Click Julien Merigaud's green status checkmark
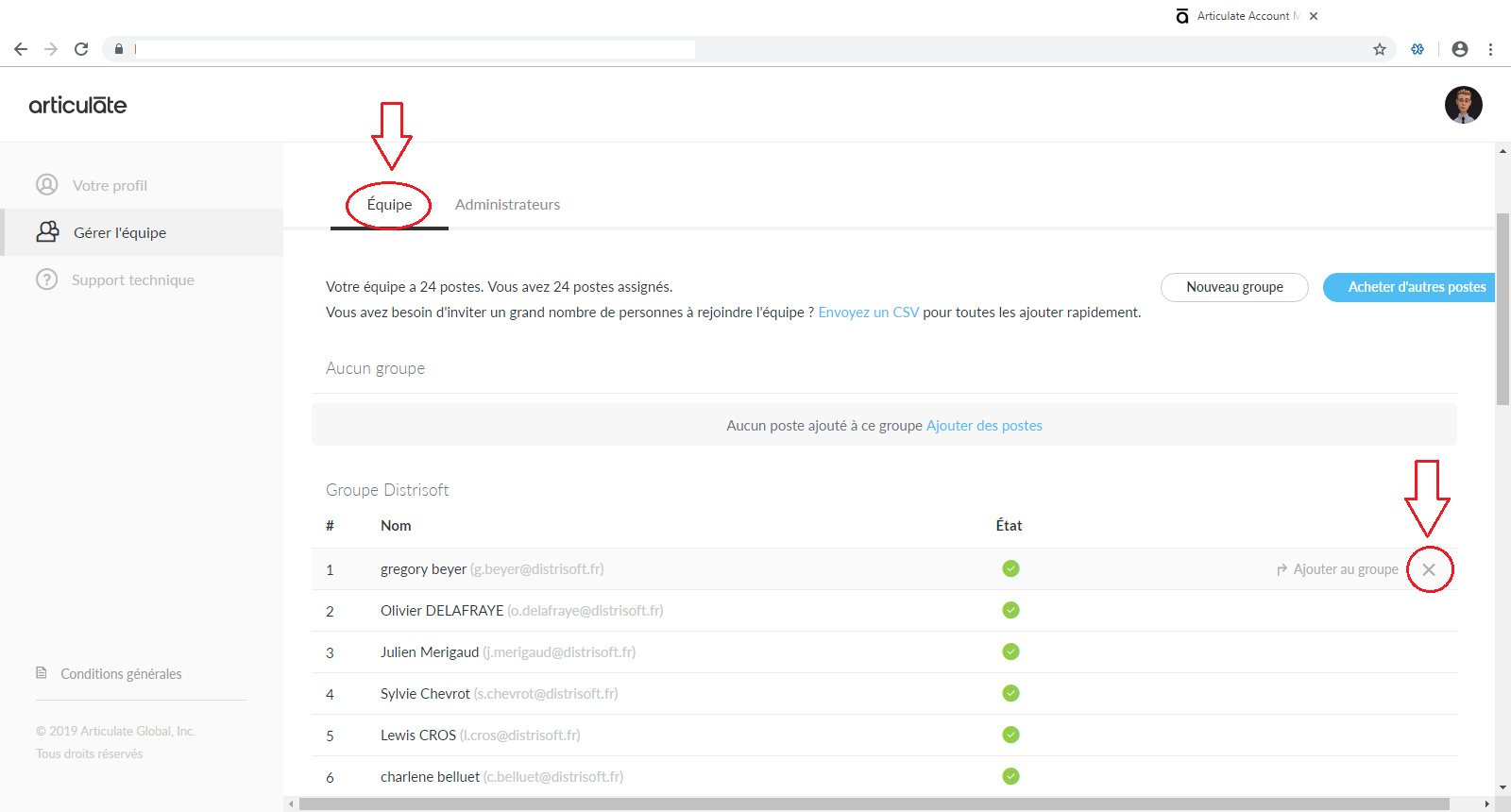Viewport: 1511px width, 812px height. pos(1010,651)
